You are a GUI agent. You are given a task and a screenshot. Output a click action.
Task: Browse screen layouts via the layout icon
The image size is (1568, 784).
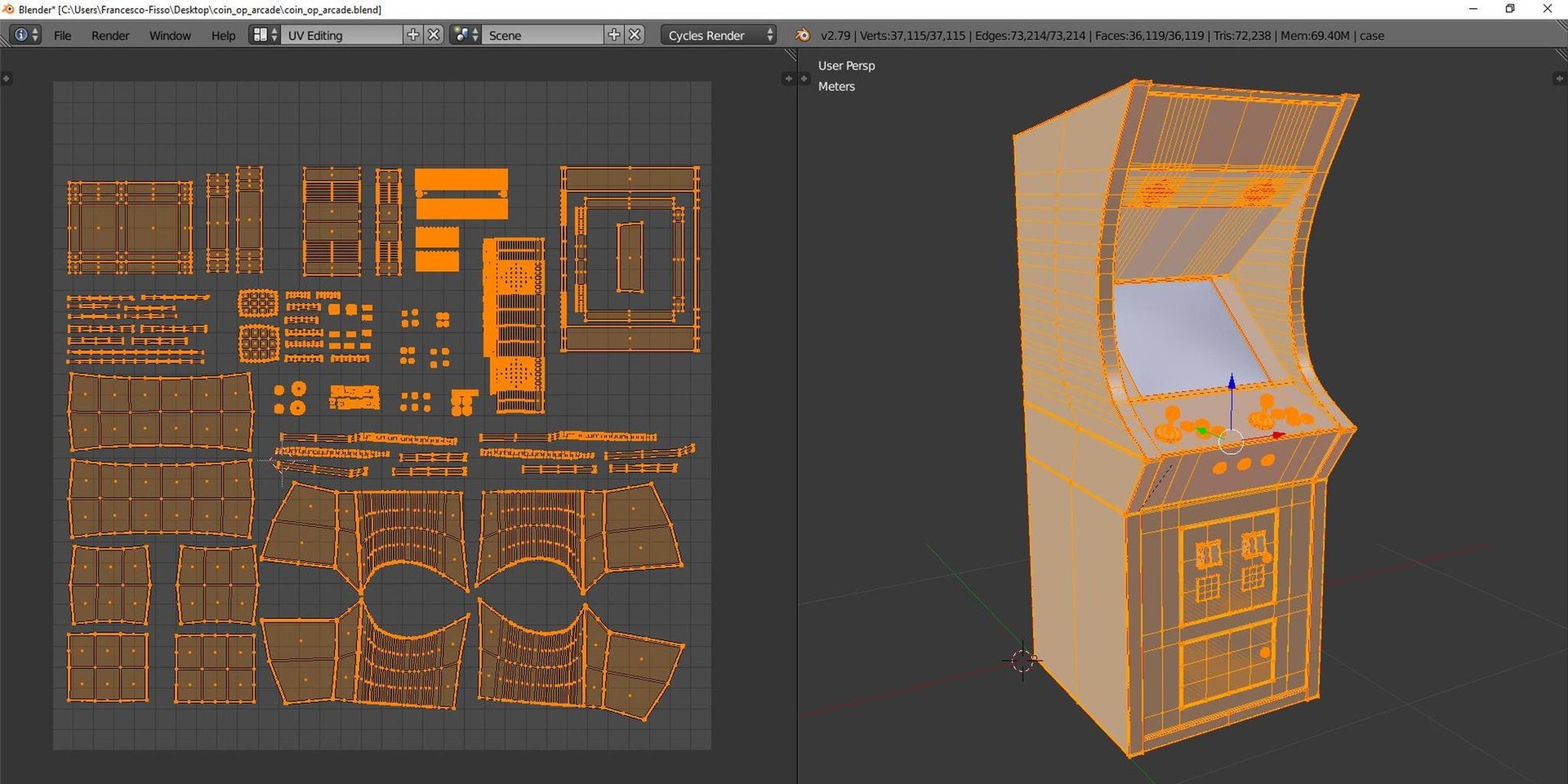coord(265,35)
